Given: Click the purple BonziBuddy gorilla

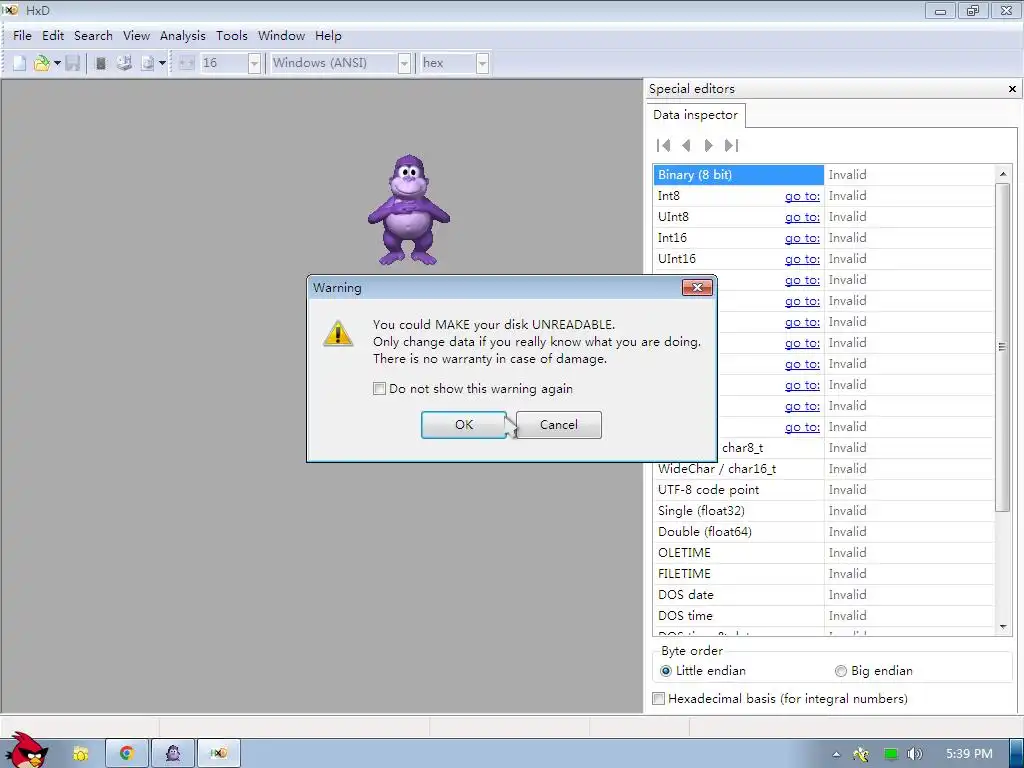Looking at the screenshot, I should tap(409, 210).
